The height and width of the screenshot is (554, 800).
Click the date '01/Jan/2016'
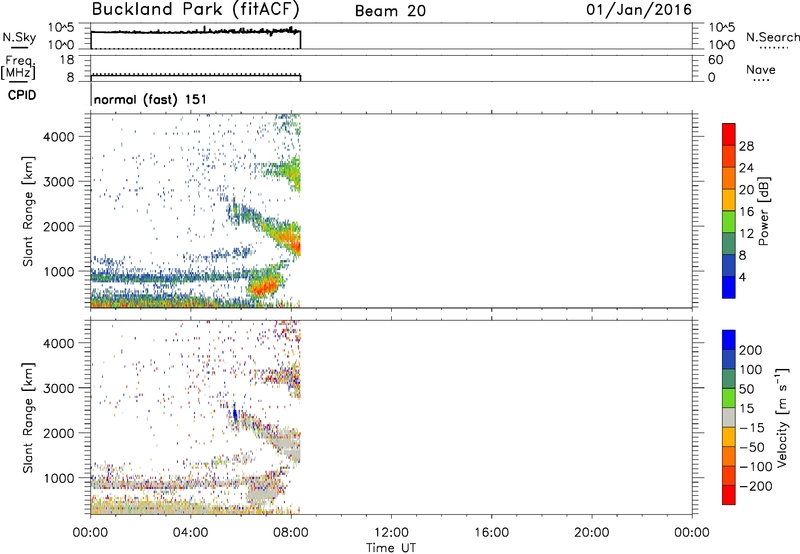click(x=639, y=10)
